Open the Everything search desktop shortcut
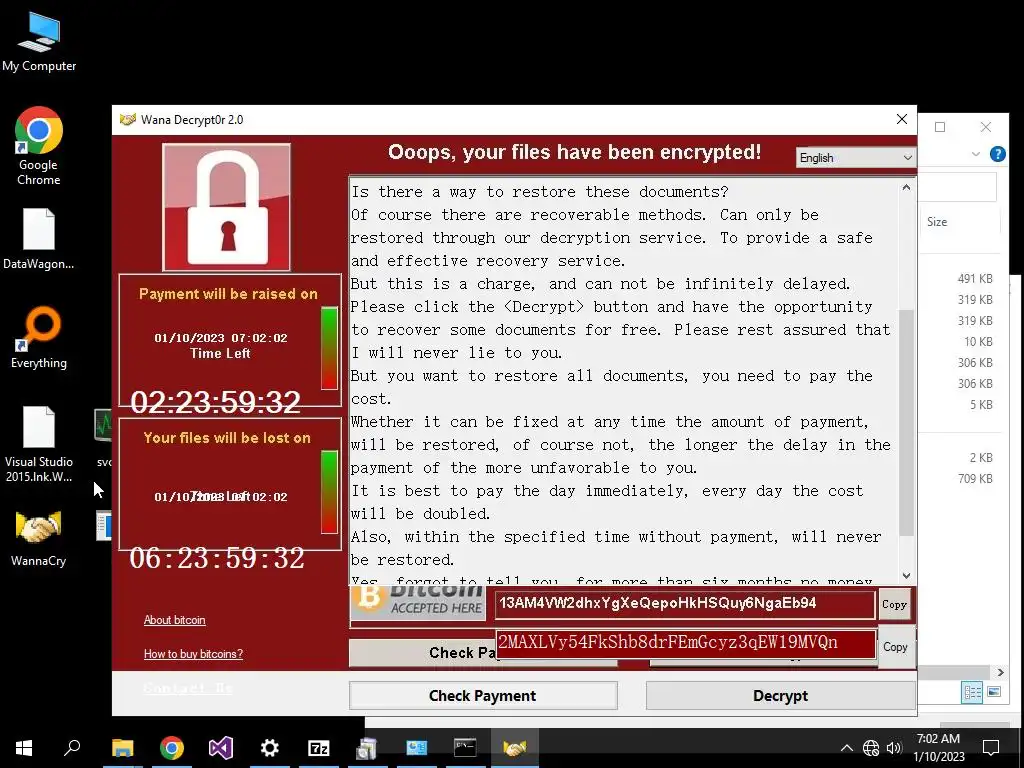Image resolution: width=1024 pixels, height=768 pixels. click(39, 337)
